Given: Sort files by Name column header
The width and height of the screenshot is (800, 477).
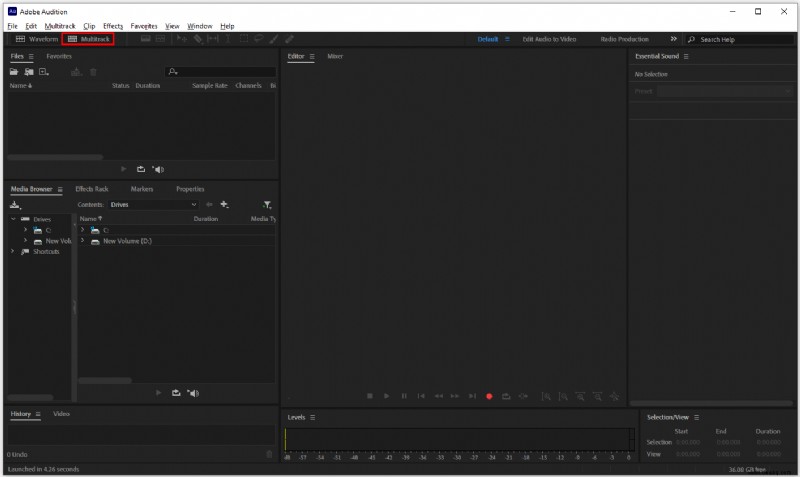Looking at the screenshot, I should 20,86.
